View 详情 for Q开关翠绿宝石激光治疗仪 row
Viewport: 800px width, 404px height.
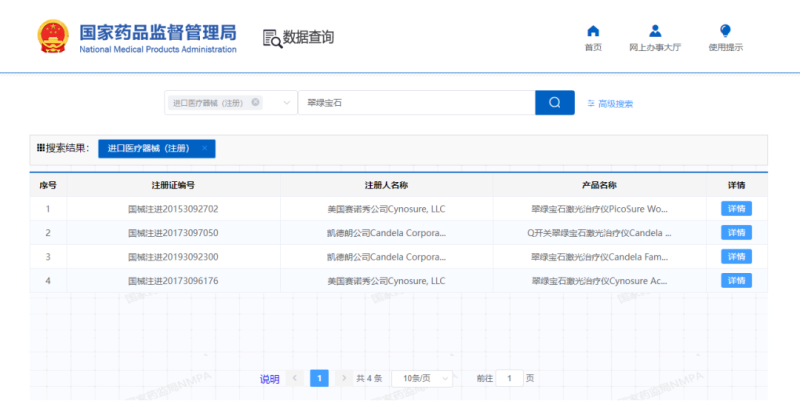[736, 233]
